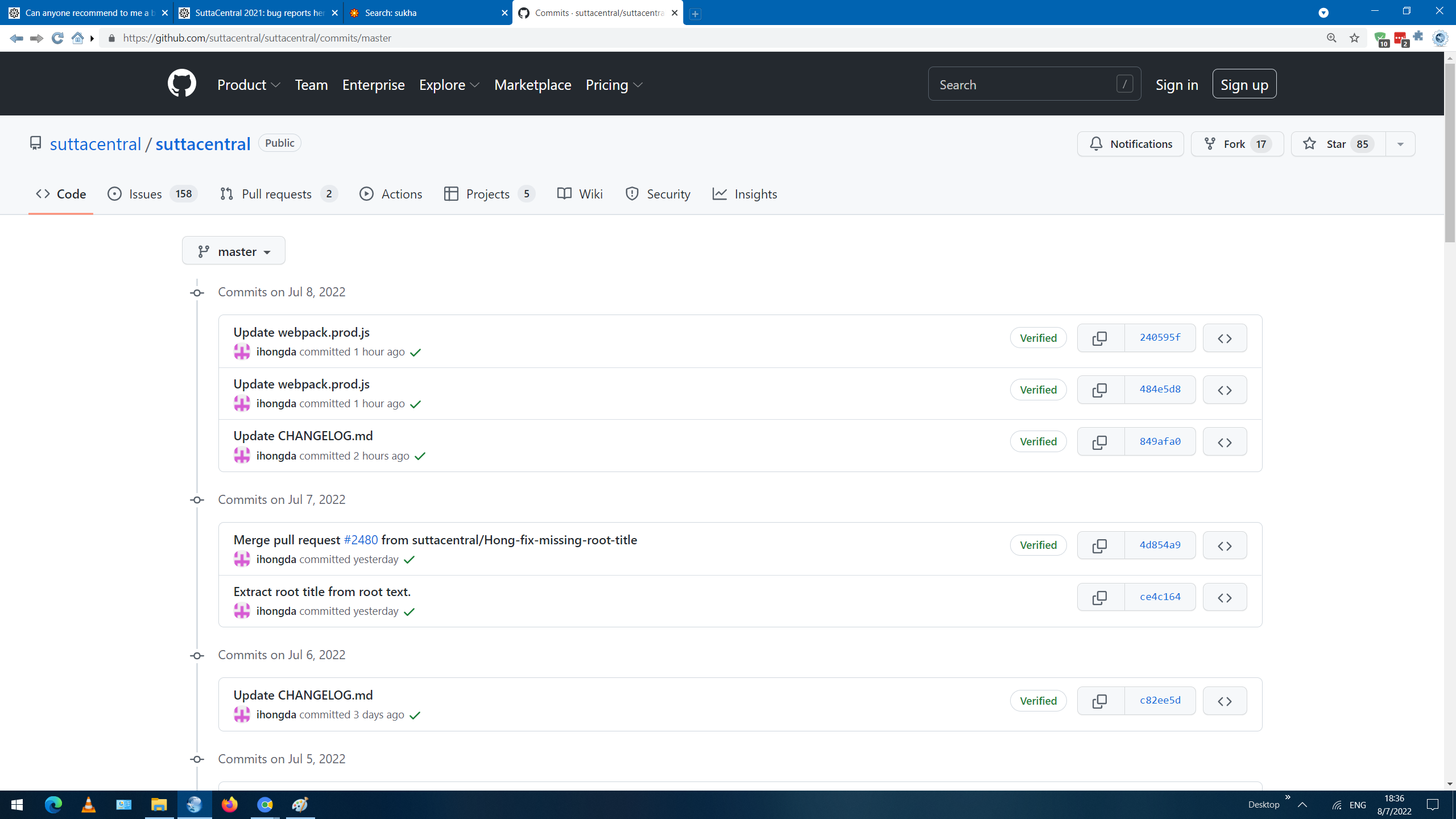
Task: Click green check status on Extract root title commit
Action: click(409, 612)
